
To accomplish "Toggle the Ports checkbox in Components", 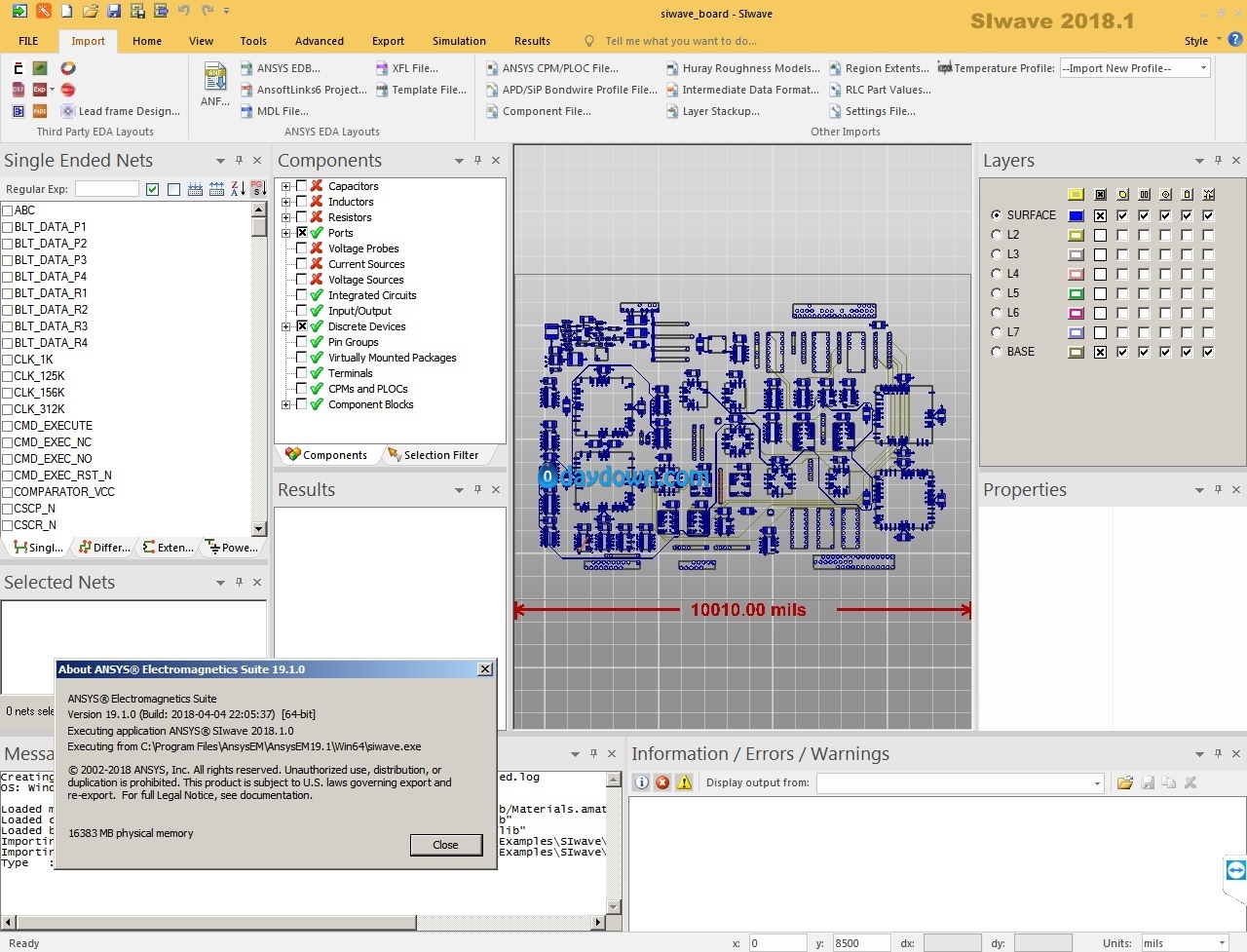I will (301, 233).
